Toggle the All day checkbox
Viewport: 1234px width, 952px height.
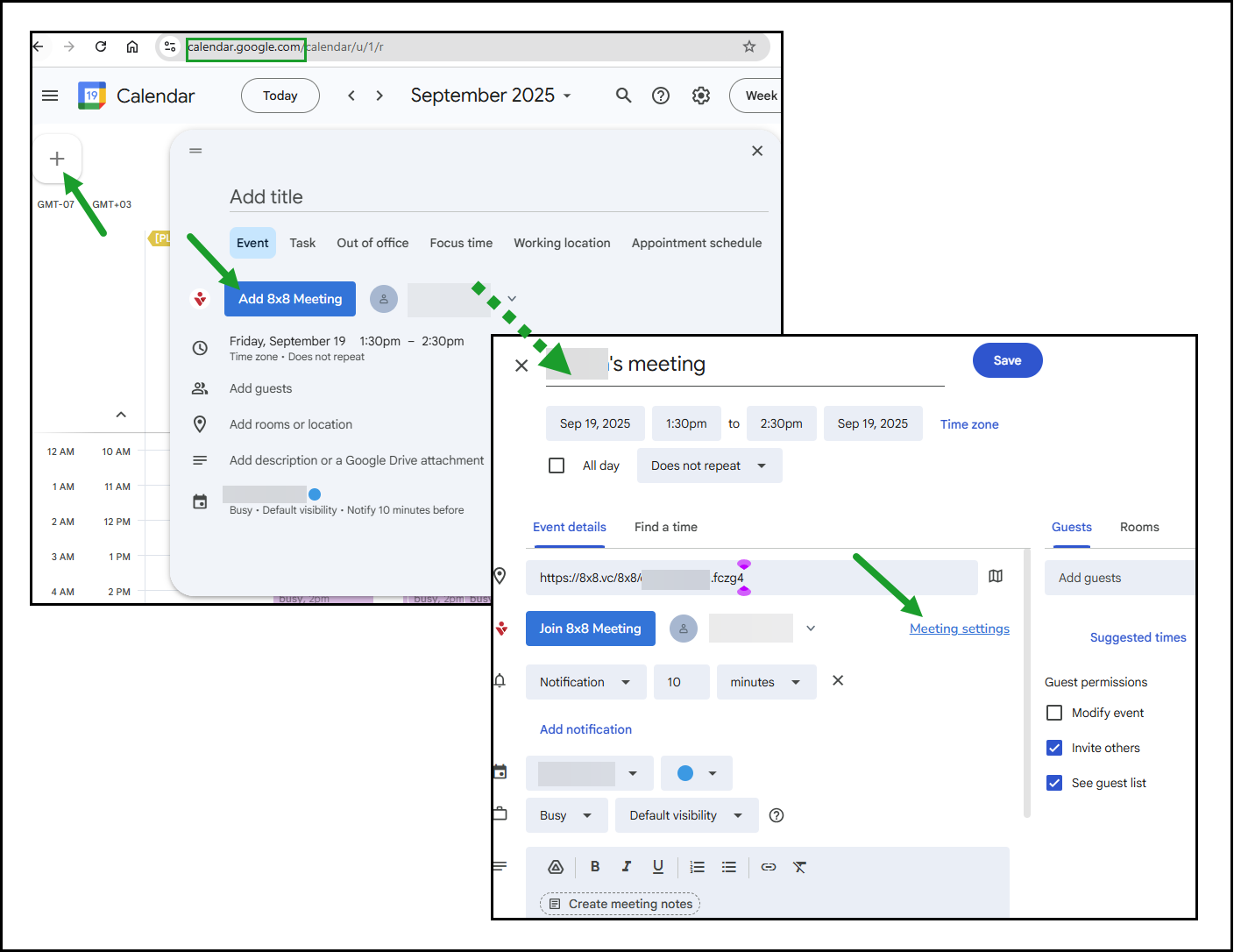pos(557,465)
